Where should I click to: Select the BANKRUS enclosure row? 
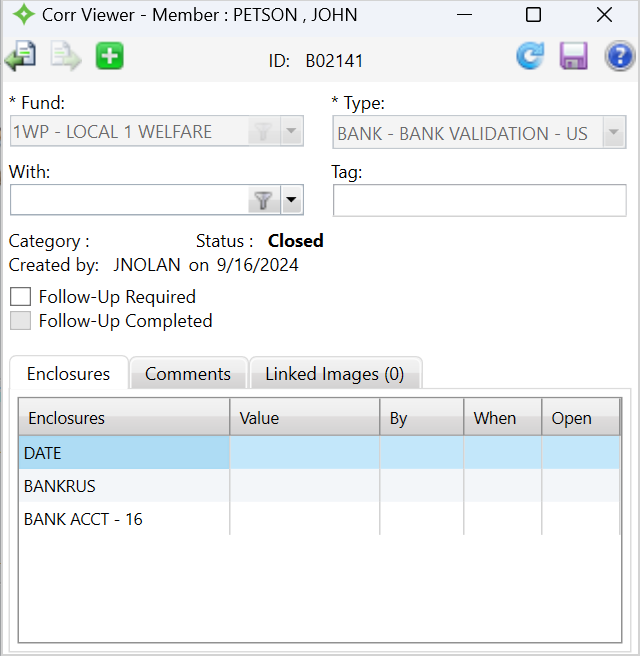pos(60,486)
